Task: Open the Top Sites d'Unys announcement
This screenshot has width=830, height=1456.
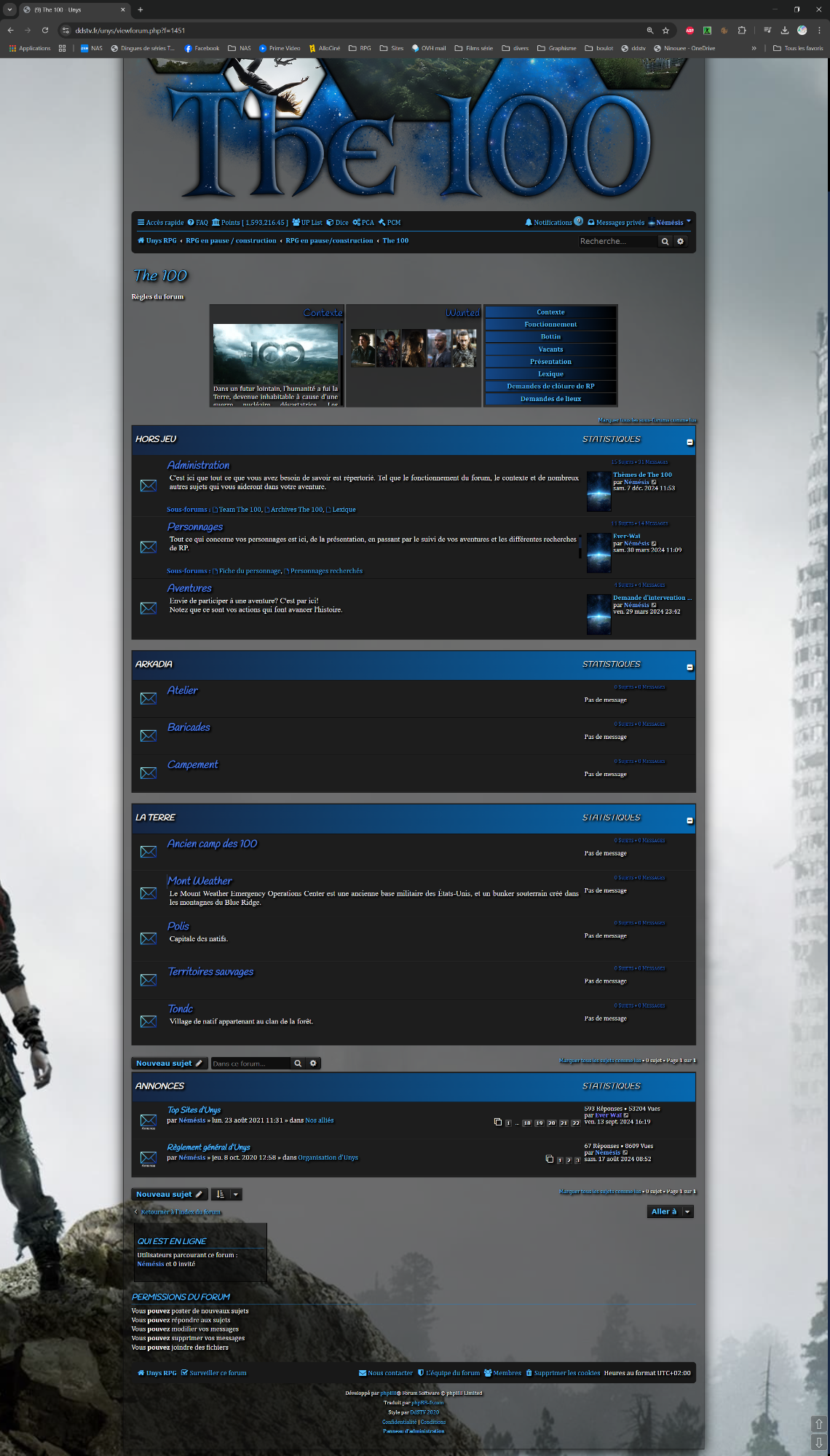Action: 194,1110
